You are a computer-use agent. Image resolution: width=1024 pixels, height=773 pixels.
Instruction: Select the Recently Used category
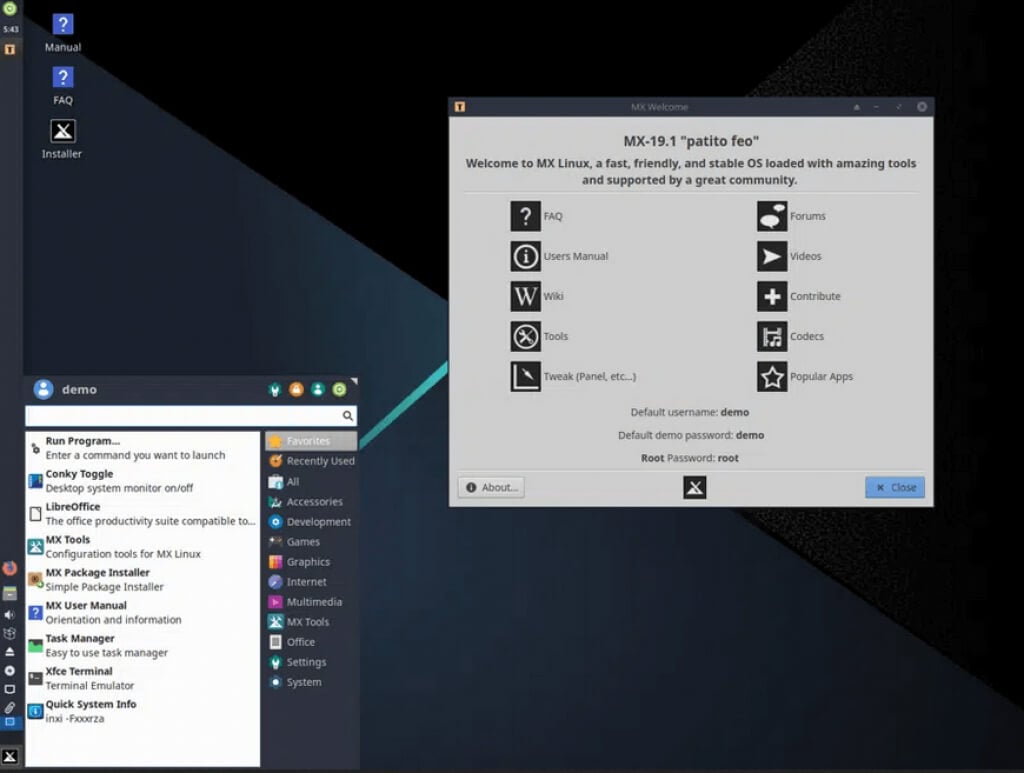click(311, 461)
